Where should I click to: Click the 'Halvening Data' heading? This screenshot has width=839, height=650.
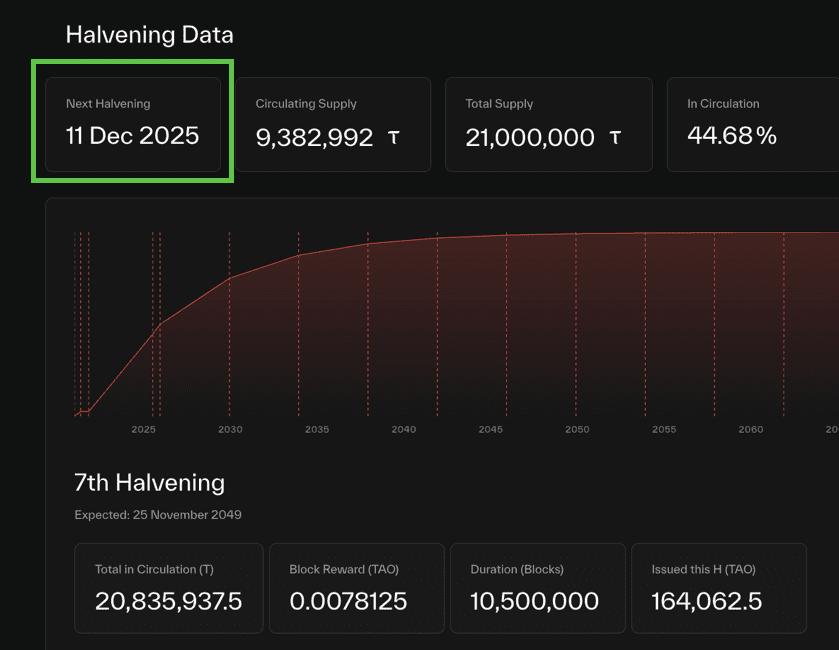pyautogui.click(x=149, y=35)
